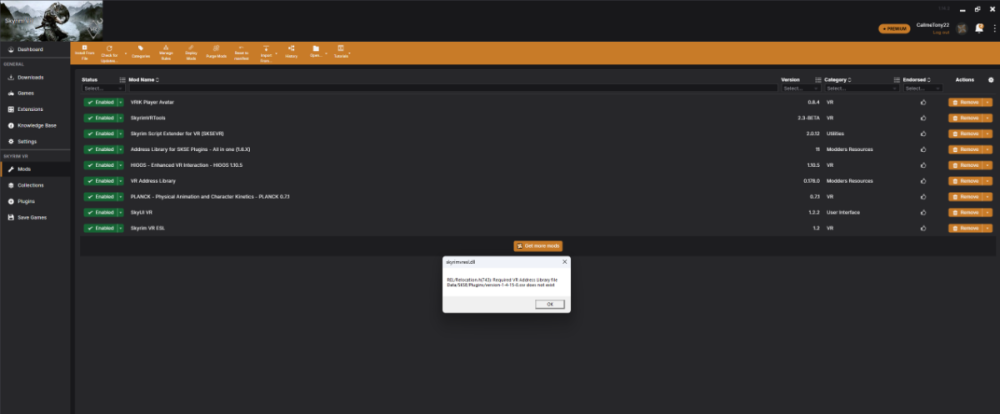Open Categories from the orange toolbar

tap(140, 53)
